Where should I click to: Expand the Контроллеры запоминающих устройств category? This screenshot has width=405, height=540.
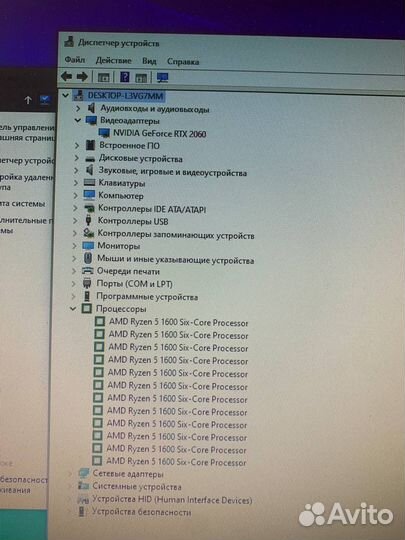pos(75,233)
